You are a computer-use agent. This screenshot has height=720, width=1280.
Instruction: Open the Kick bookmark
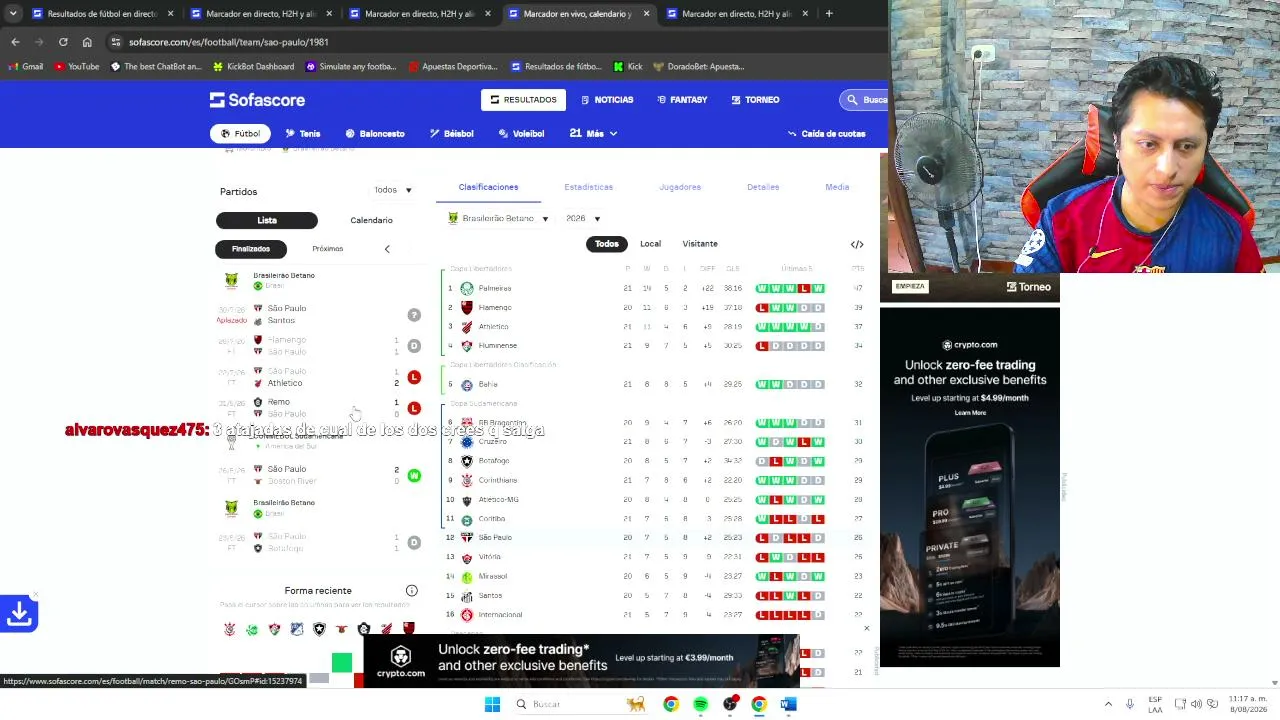point(628,67)
